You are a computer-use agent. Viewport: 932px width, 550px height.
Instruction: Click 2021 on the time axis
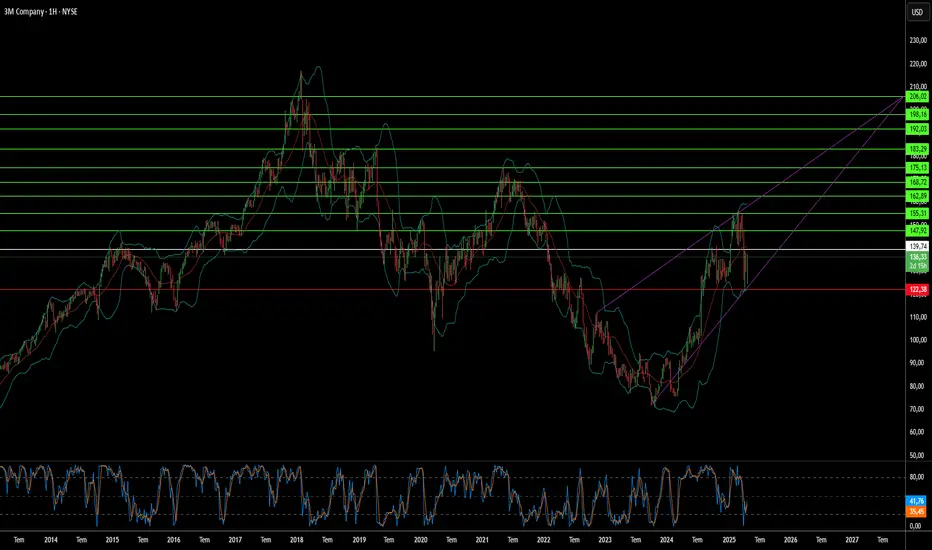click(x=482, y=538)
